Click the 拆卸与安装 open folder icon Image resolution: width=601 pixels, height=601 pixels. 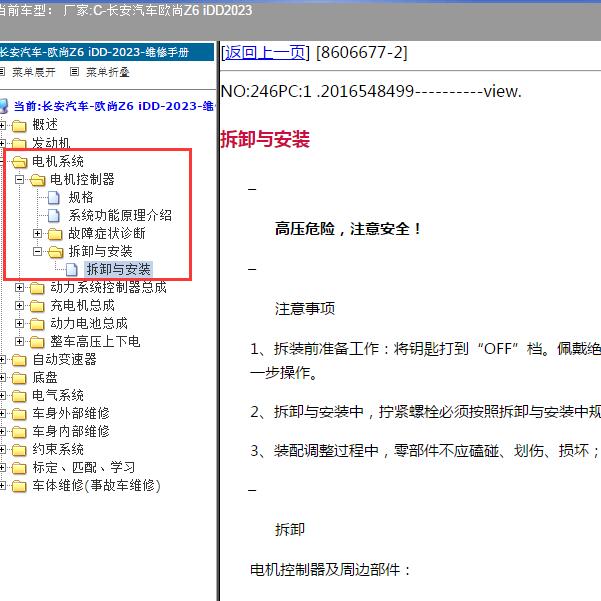[56, 252]
